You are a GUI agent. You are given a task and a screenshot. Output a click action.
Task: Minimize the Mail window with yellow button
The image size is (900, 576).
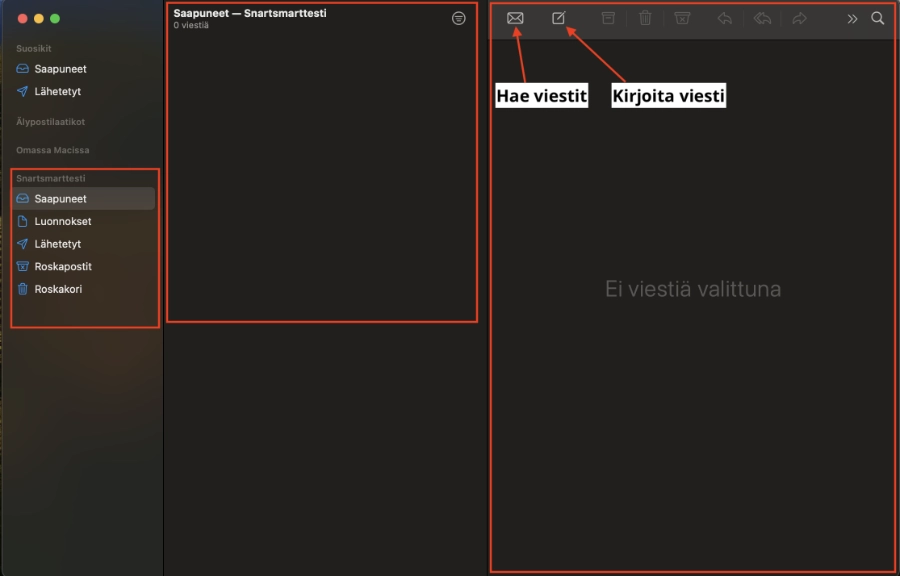tap(38, 19)
